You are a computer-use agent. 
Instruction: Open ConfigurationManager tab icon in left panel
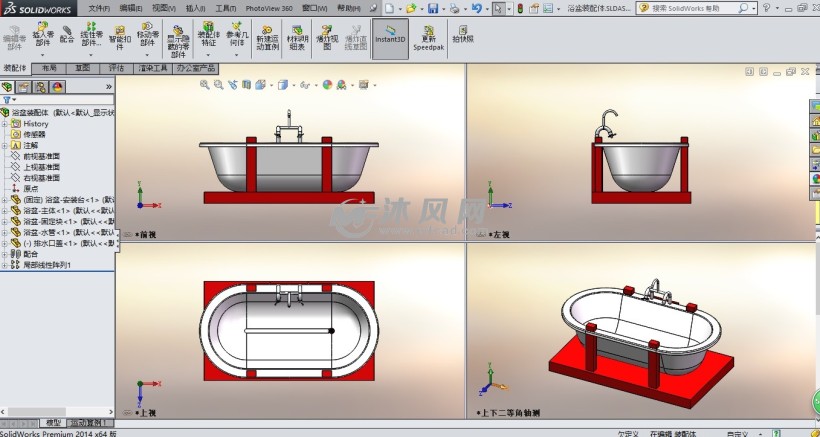pyautogui.click(x=40, y=87)
